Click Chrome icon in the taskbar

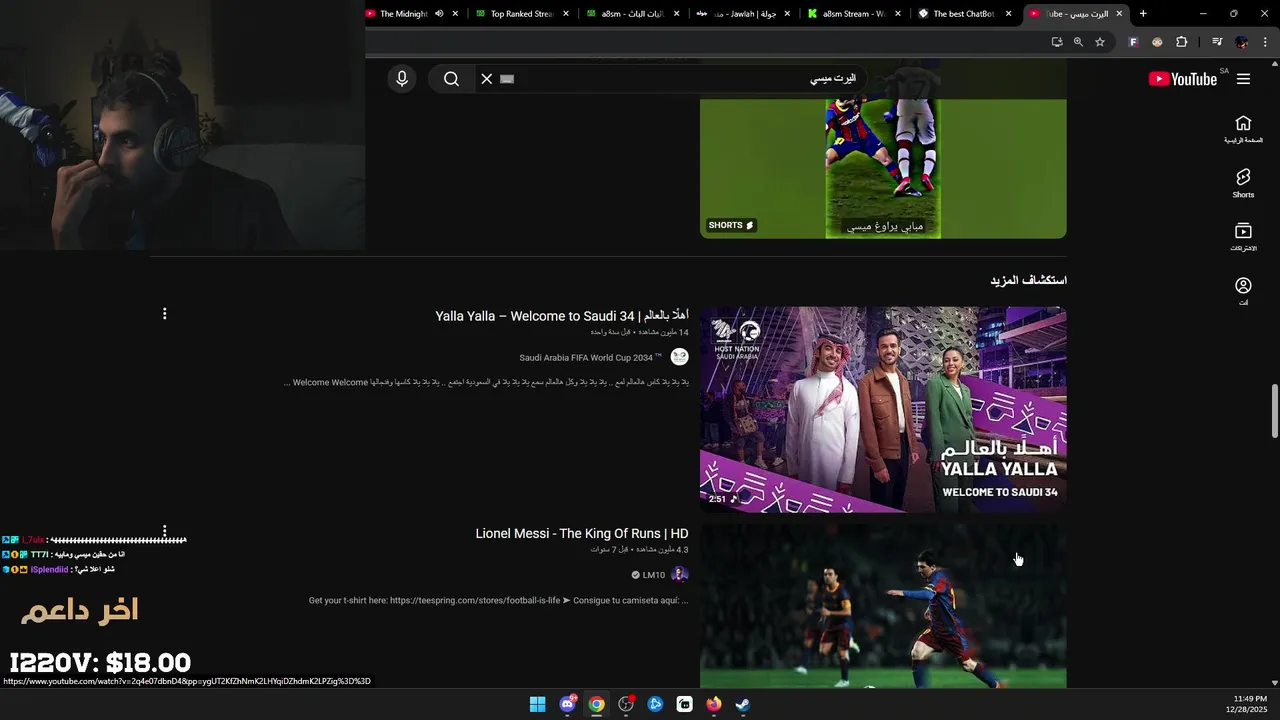point(596,704)
